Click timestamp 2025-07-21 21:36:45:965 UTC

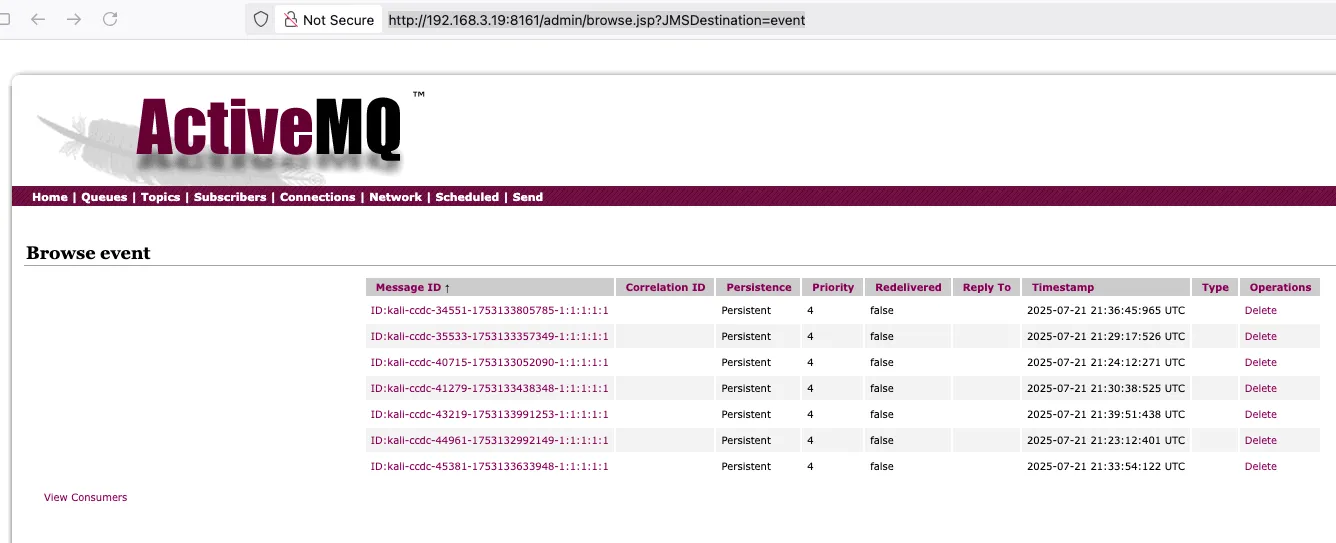[x=1106, y=310]
